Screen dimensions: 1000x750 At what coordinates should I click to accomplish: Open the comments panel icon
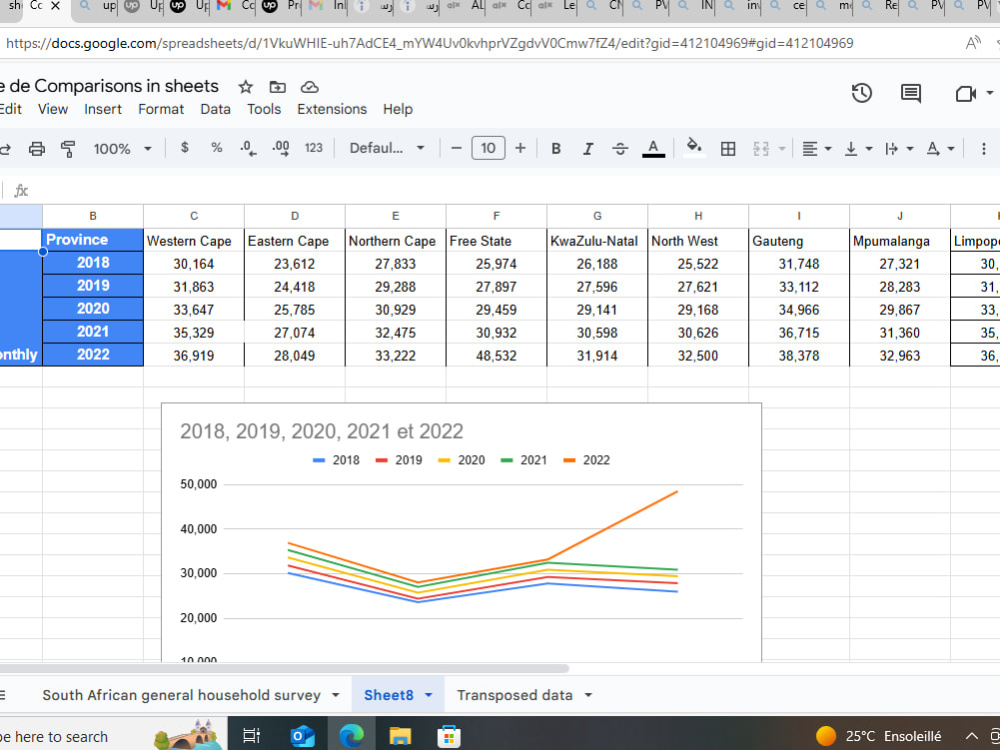(x=911, y=93)
